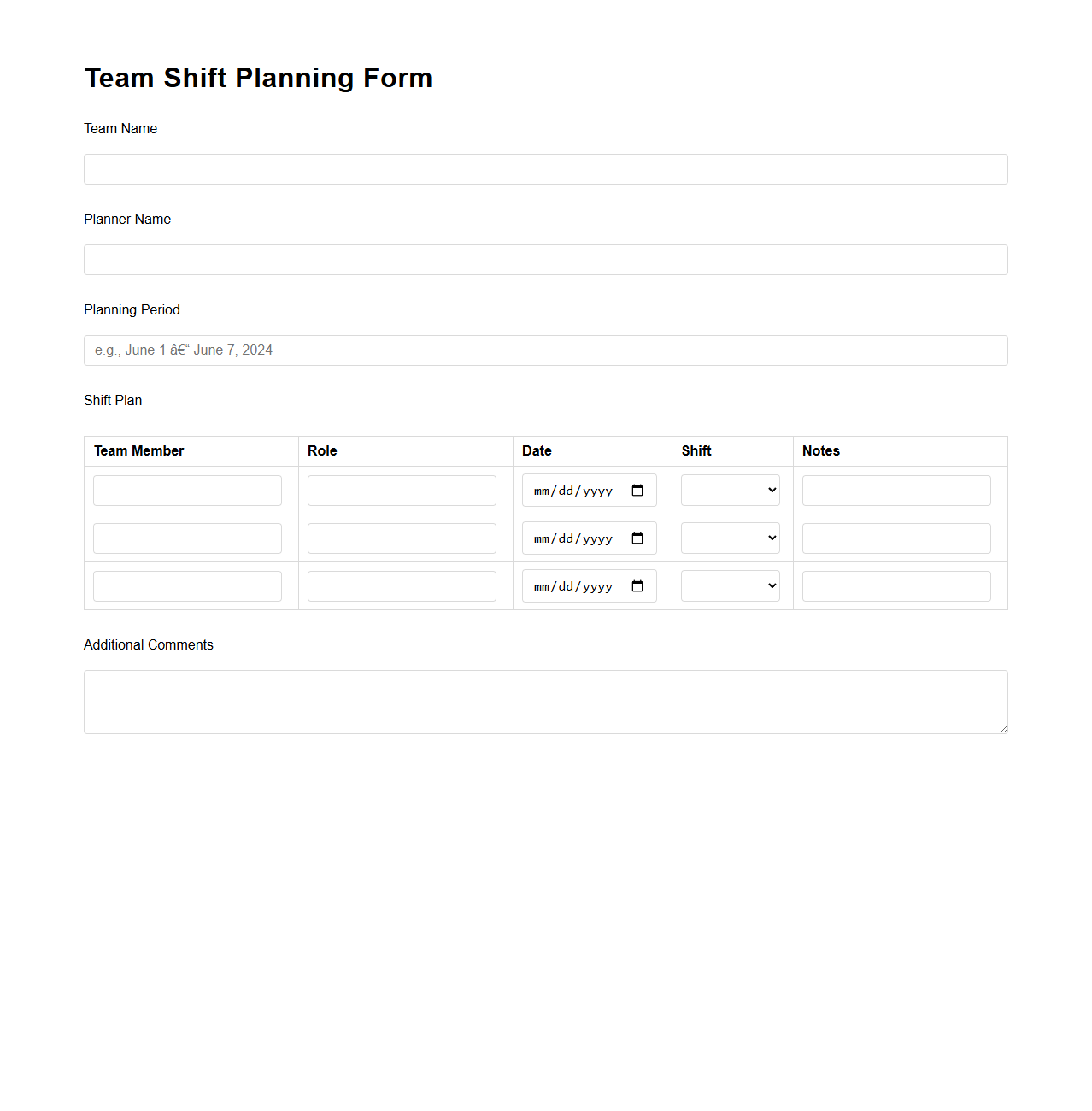Select the Notes field in the second row
This screenshot has width=1092, height=1111.
point(895,538)
